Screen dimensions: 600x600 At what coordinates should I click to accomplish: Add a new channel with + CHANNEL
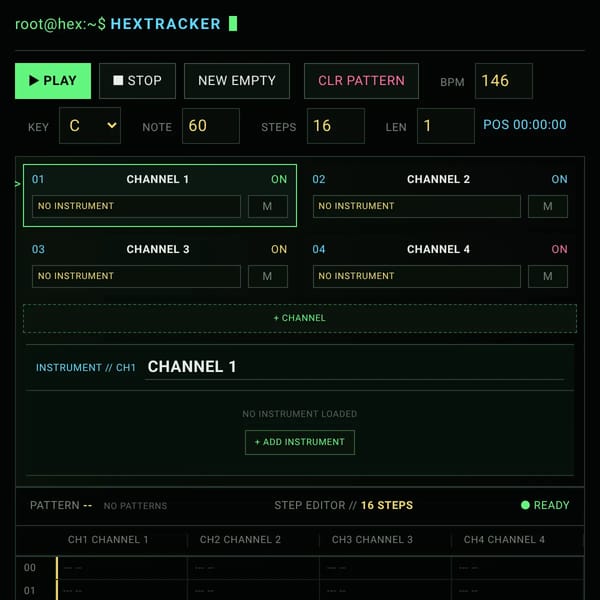click(x=300, y=318)
